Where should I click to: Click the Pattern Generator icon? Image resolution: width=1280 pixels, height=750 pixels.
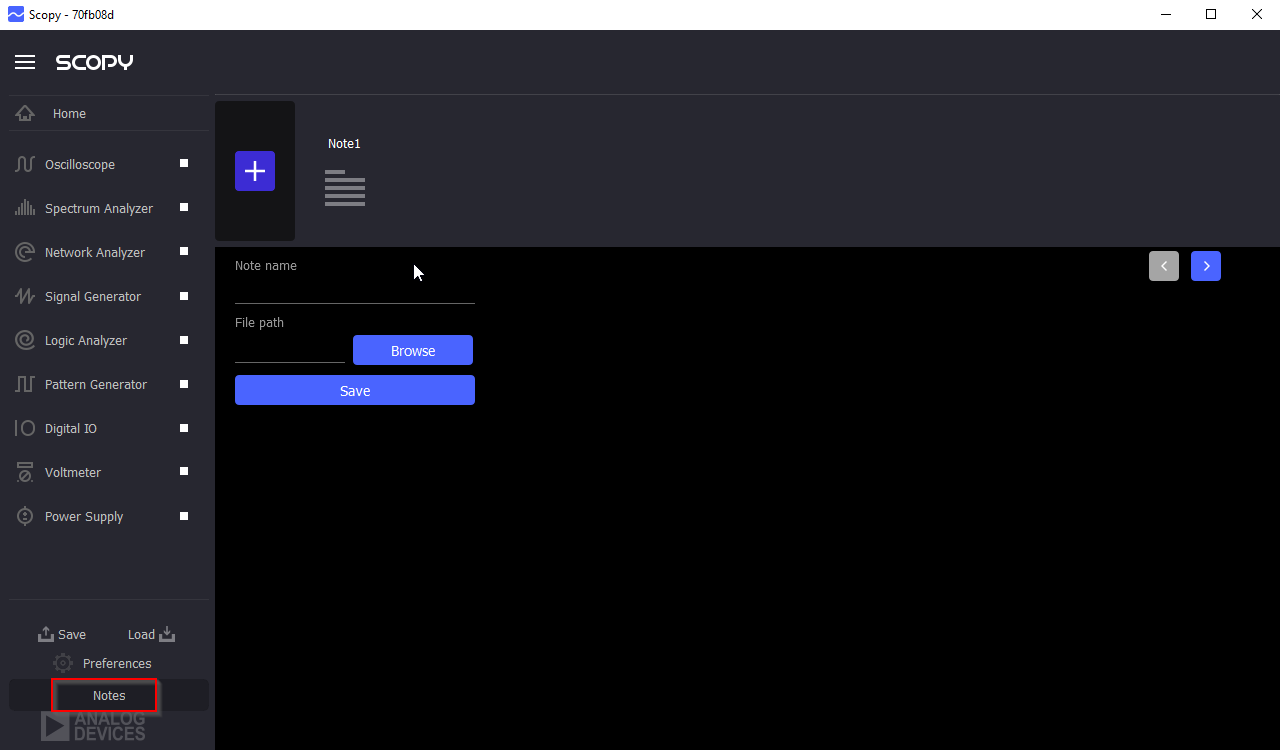pos(25,384)
